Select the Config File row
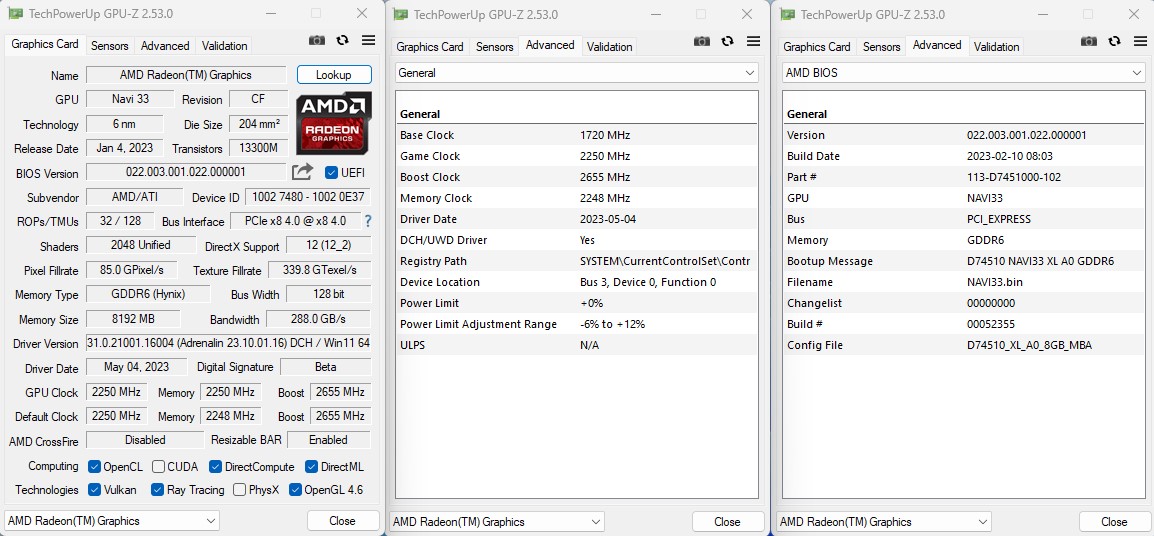This screenshot has width=1154, height=536. [x=963, y=345]
